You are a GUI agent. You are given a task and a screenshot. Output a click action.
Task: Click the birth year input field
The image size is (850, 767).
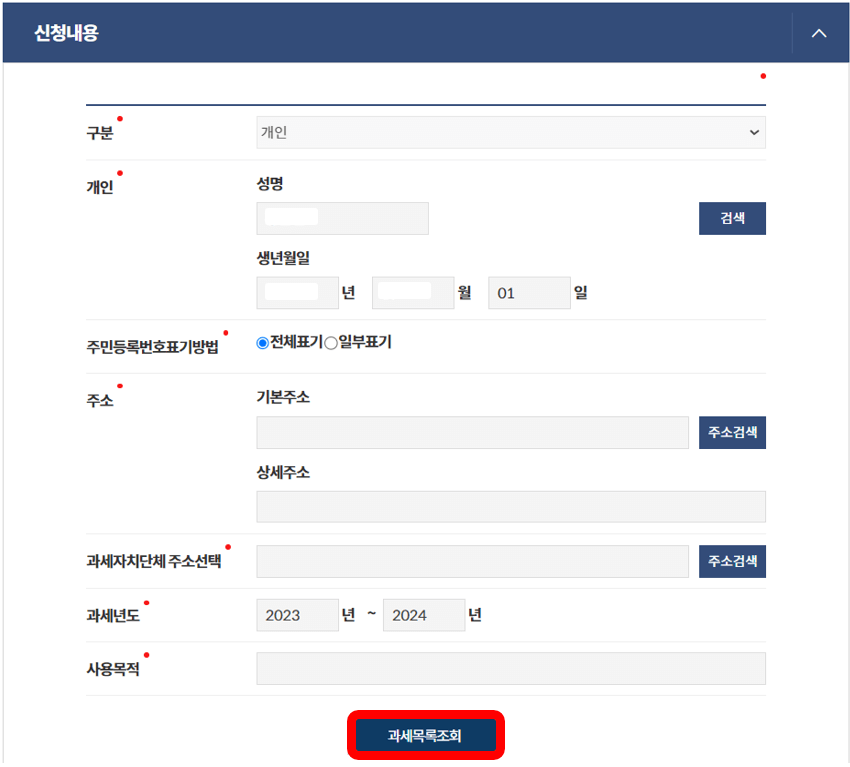pyautogui.click(x=297, y=293)
